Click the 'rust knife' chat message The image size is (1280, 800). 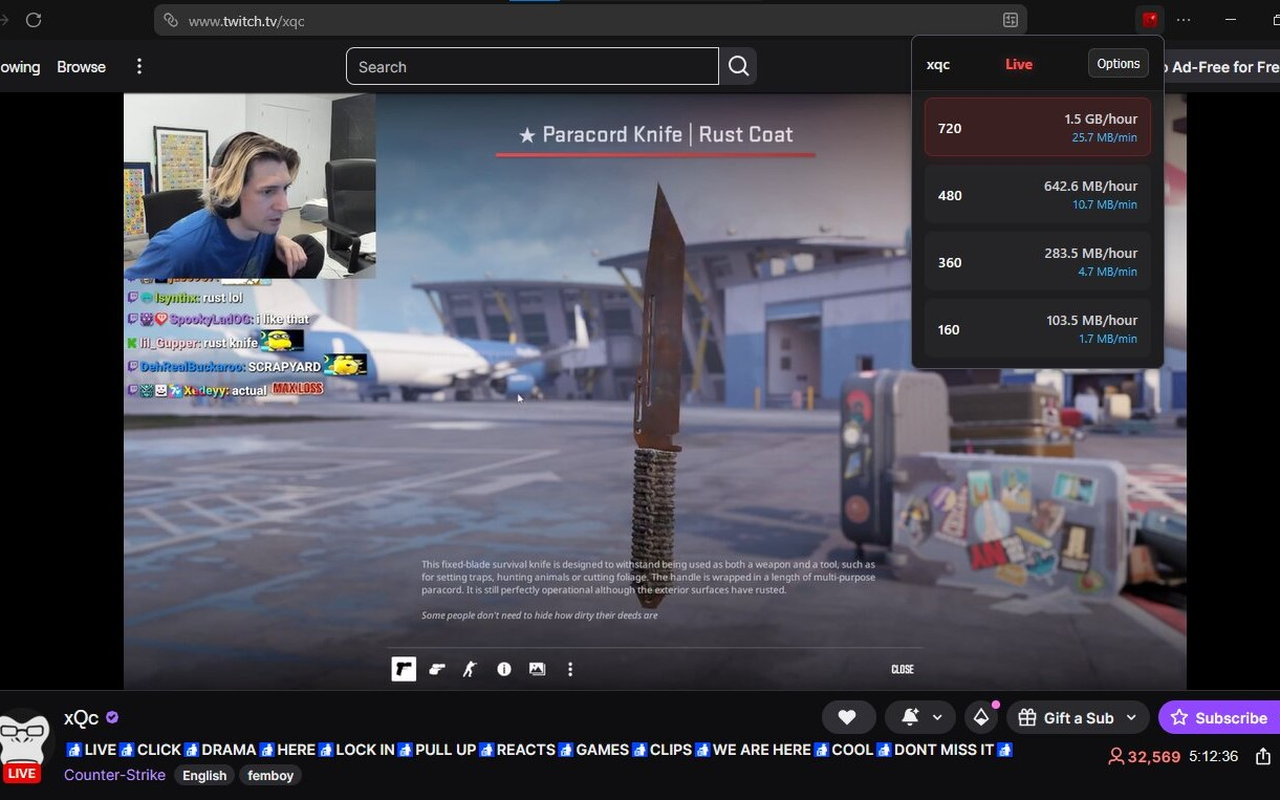click(x=214, y=342)
